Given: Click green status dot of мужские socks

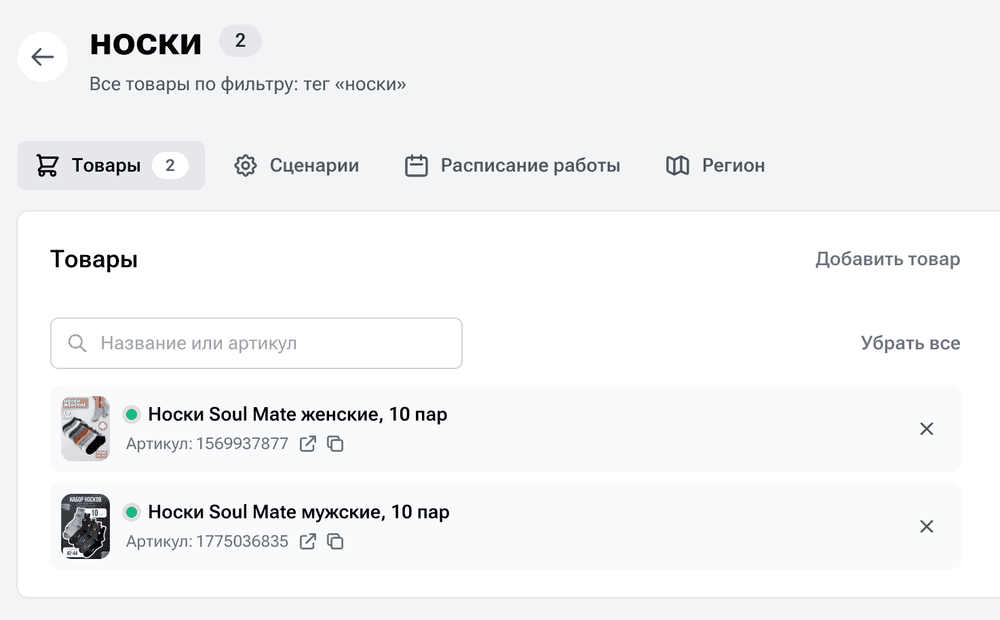Looking at the screenshot, I should point(131,512).
